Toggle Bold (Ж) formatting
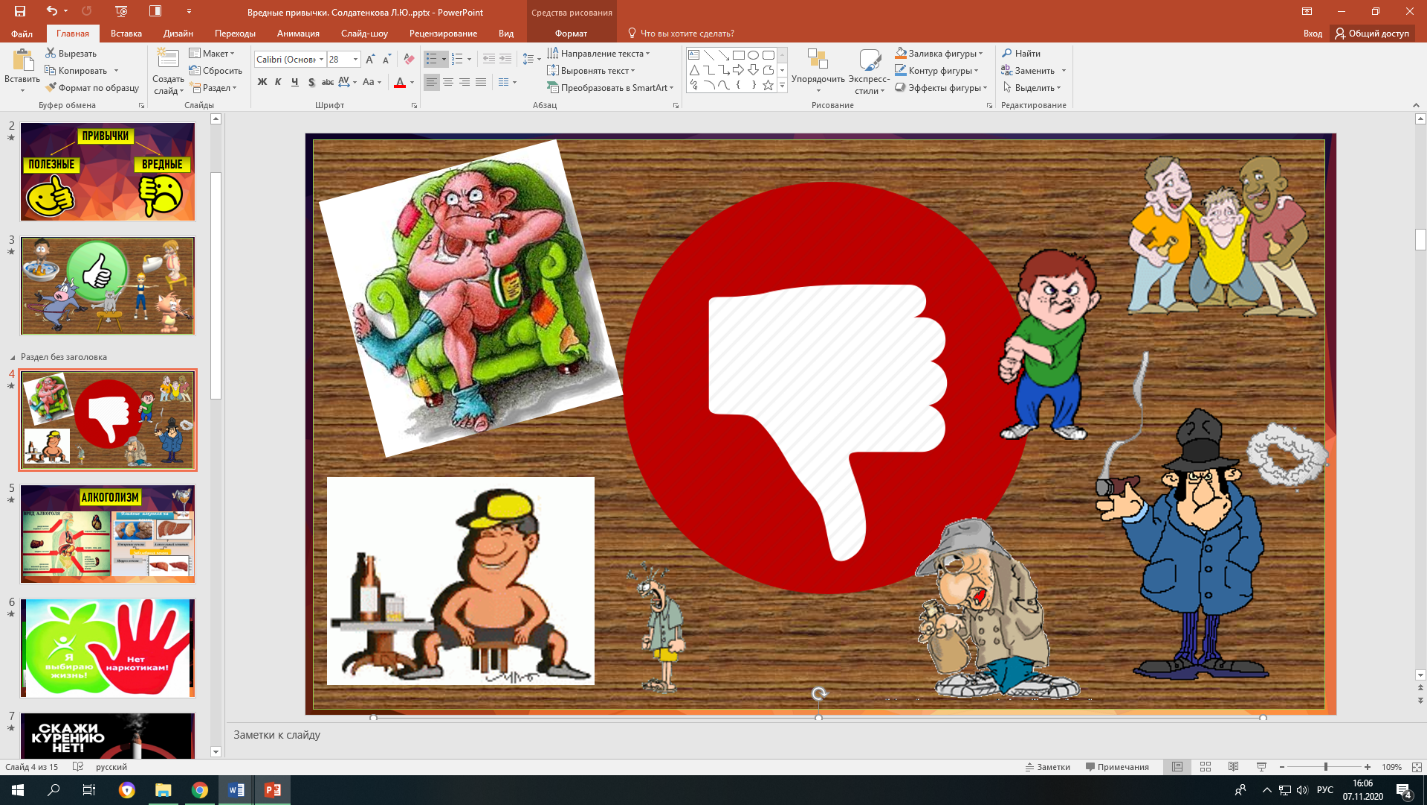This screenshot has width=1427, height=805. tap(262, 83)
